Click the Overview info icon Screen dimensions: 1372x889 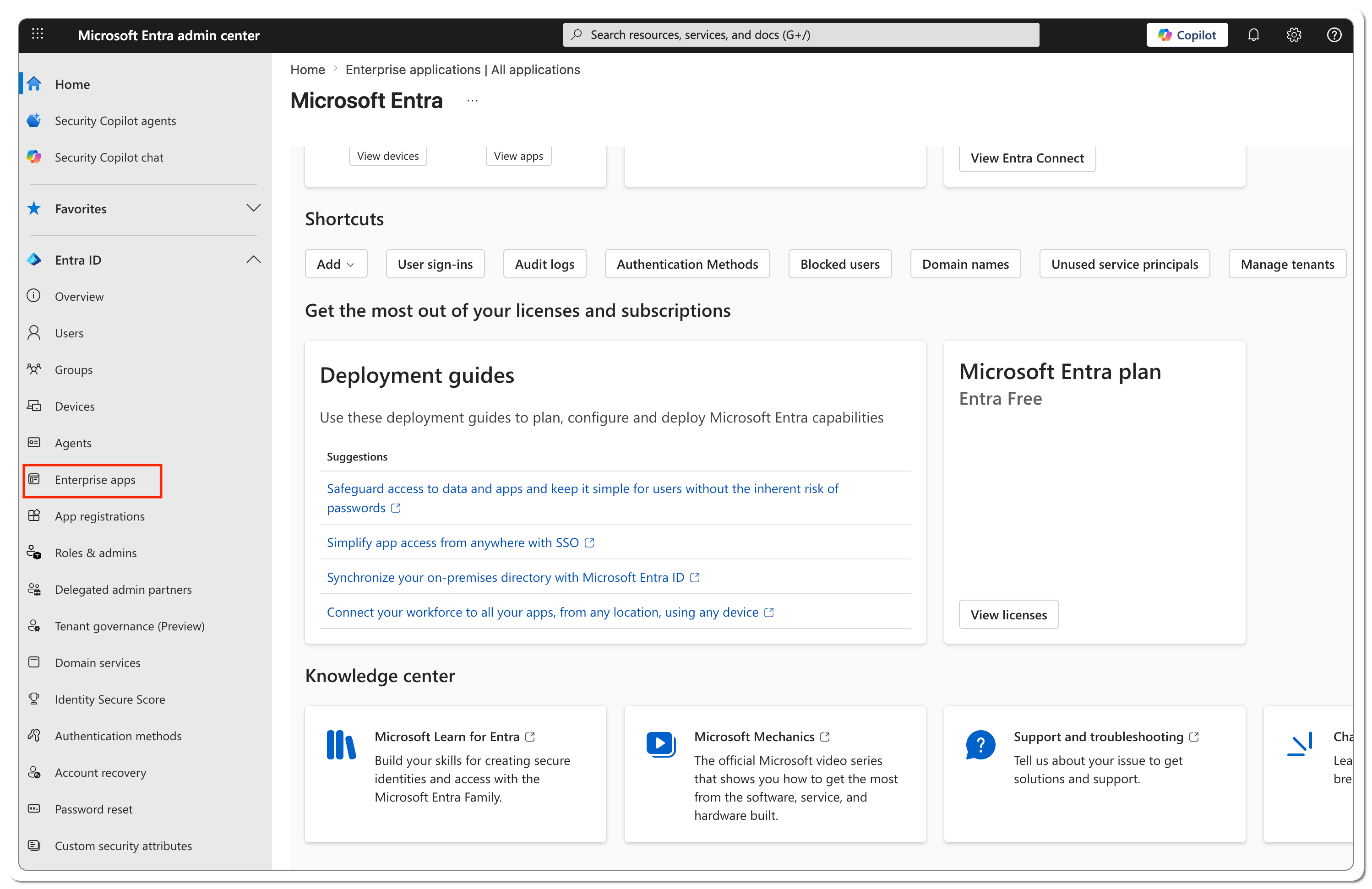click(x=34, y=296)
